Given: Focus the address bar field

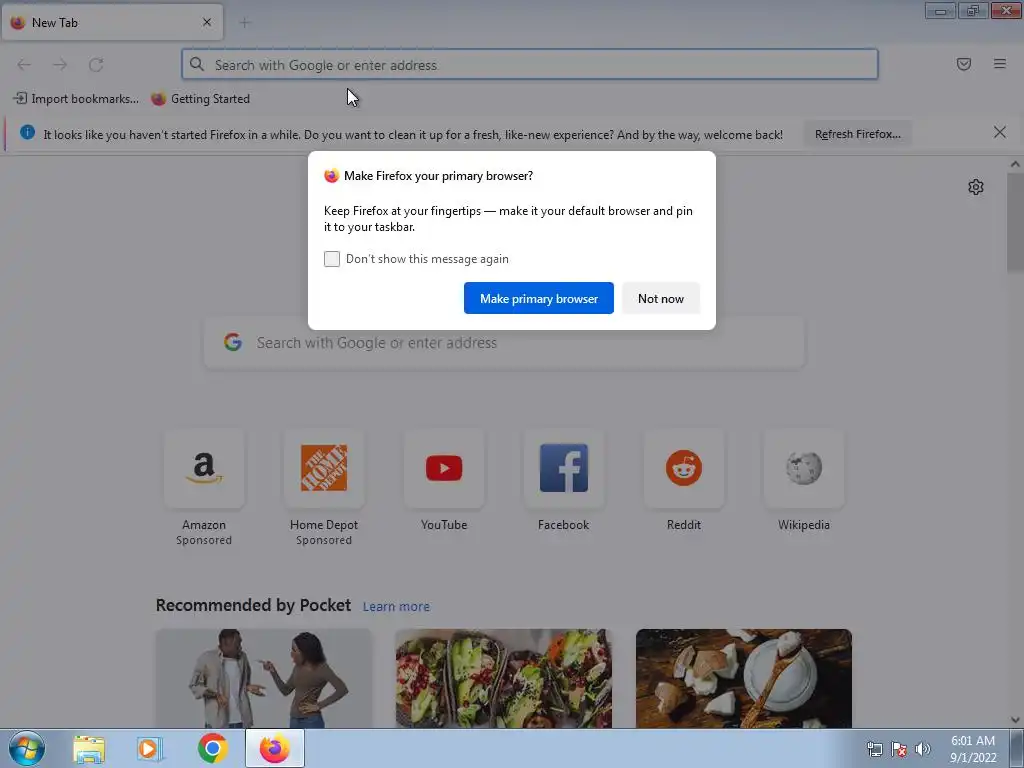Looking at the screenshot, I should [530, 65].
